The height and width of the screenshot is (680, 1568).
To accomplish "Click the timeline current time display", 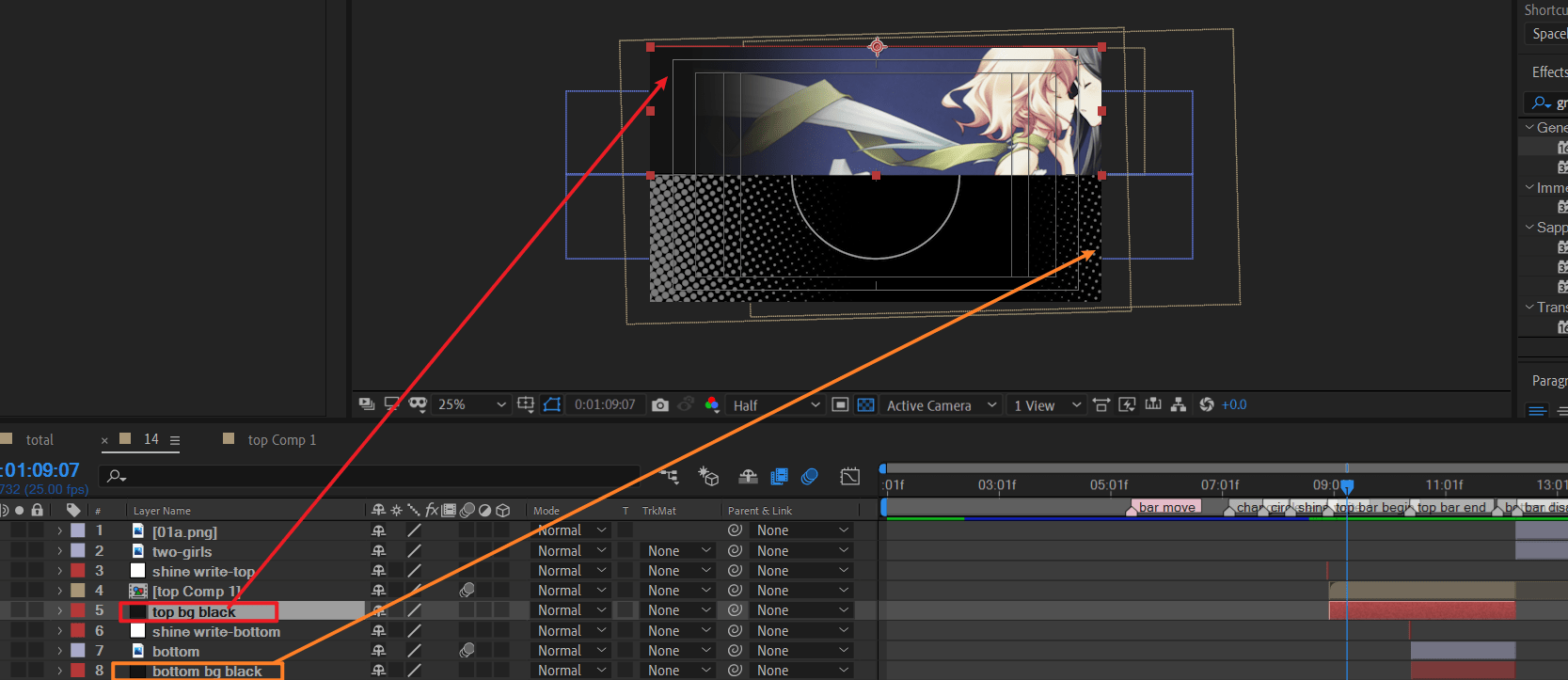I will [x=41, y=469].
